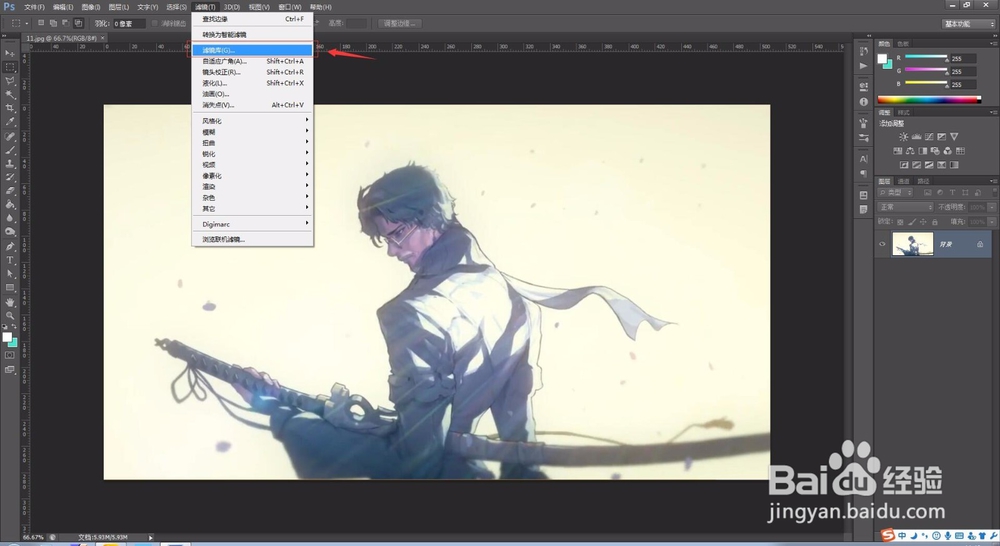Select the Eraser tool
The width and height of the screenshot is (1000, 546).
click(10, 191)
